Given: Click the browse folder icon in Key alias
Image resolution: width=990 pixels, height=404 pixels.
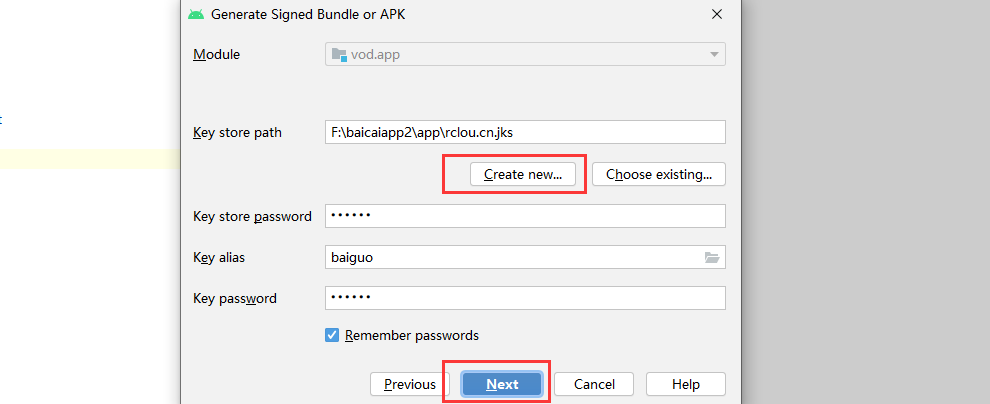Looking at the screenshot, I should point(712,258).
